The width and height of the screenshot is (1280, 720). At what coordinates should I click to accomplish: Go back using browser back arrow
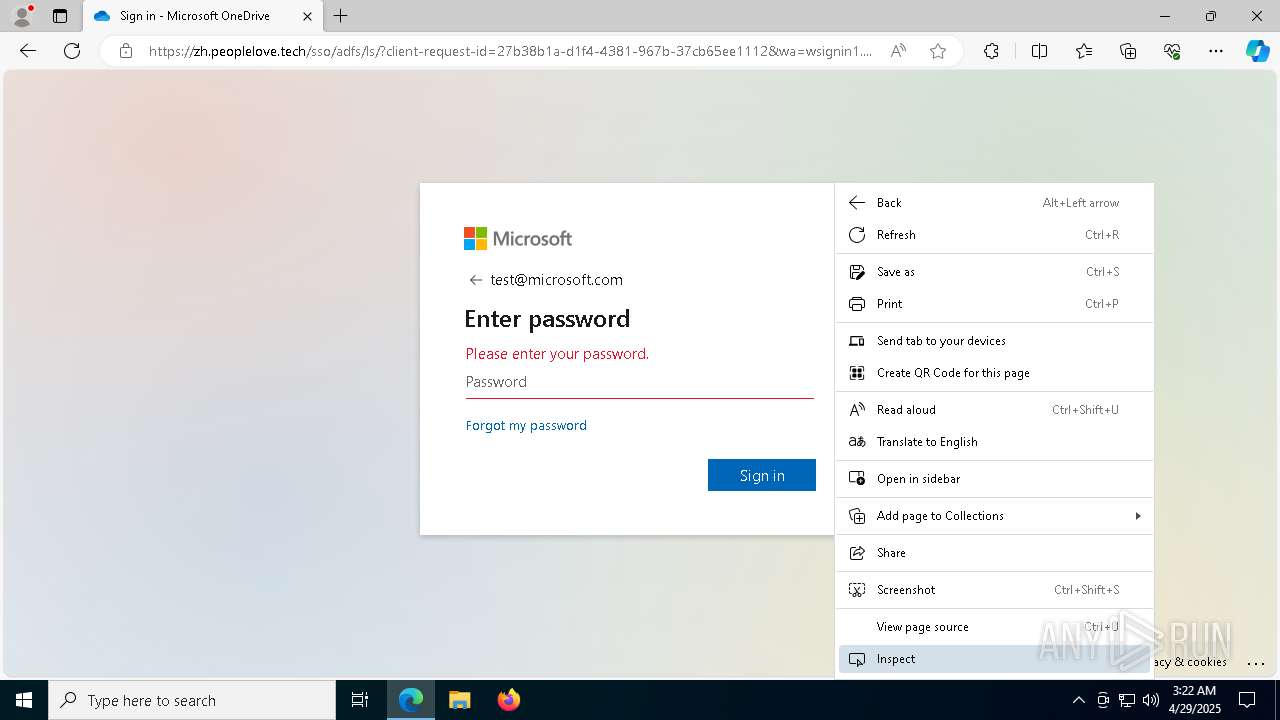coord(28,51)
